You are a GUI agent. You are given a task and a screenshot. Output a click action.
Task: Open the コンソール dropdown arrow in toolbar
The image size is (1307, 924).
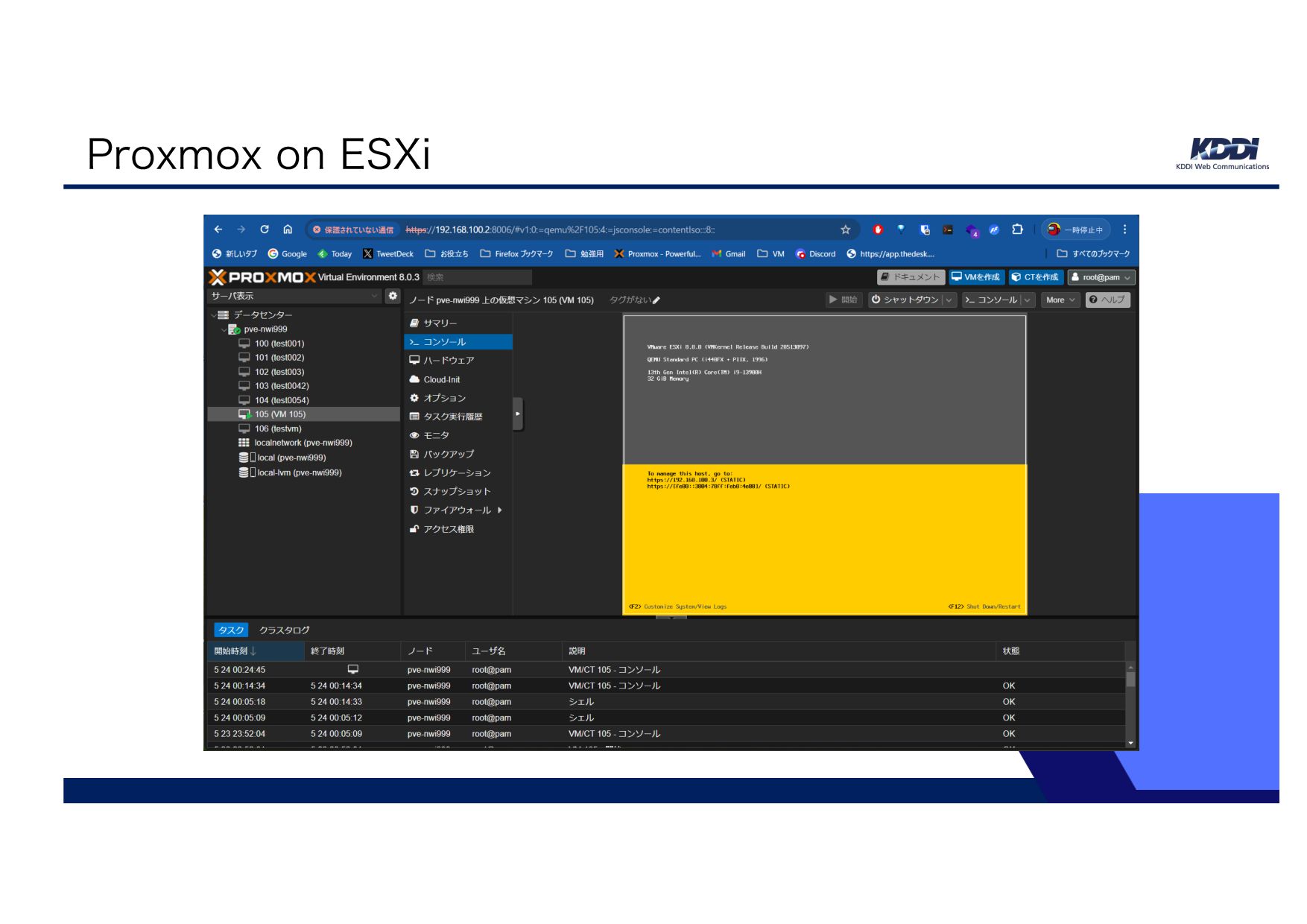pos(1028,300)
